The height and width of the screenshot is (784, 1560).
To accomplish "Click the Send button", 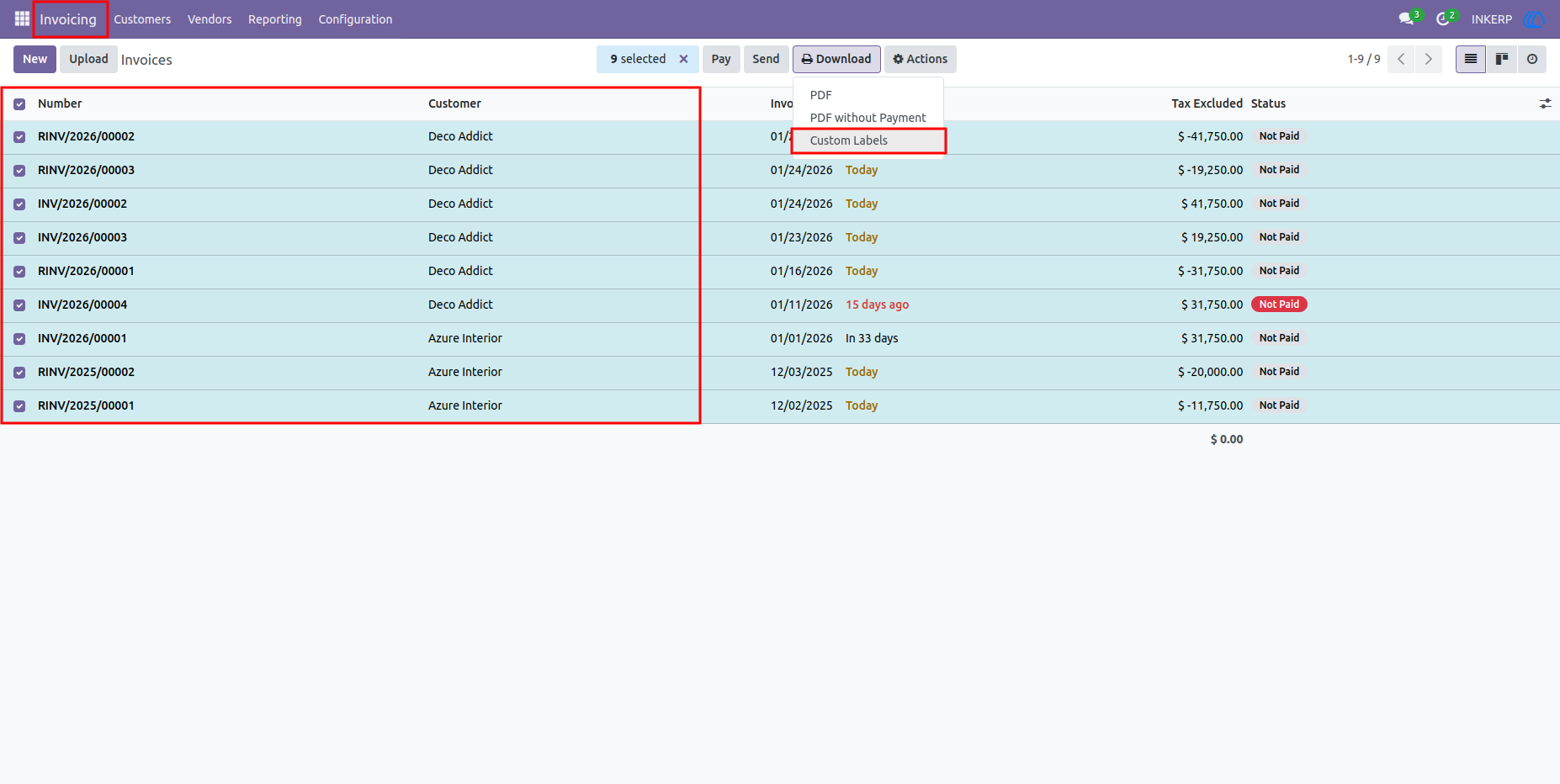I will [x=766, y=59].
